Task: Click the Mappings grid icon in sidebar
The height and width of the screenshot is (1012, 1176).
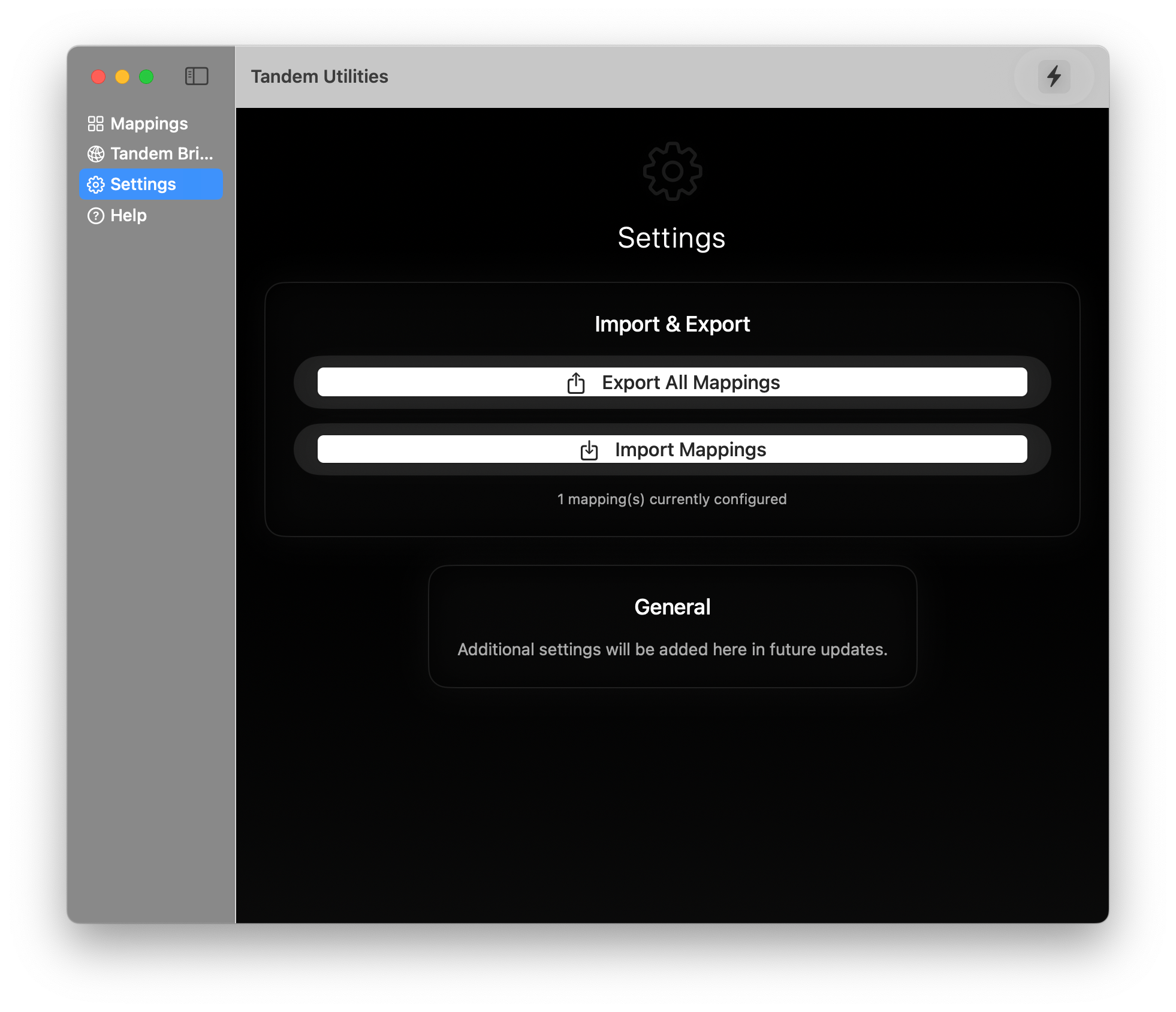Action: point(95,124)
